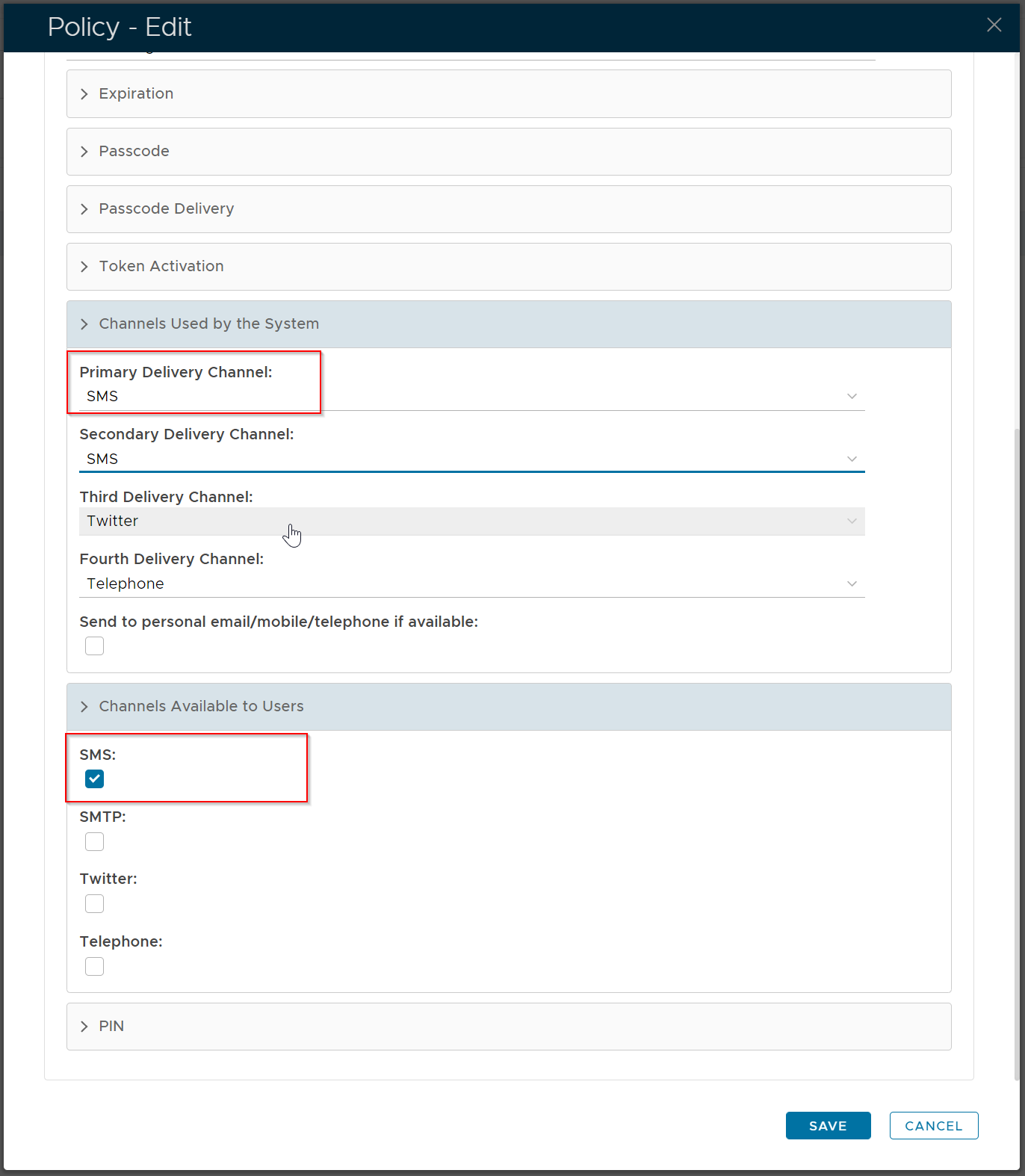1025x1176 pixels.
Task: Expand the Passcode section chevron
Action: click(x=84, y=152)
